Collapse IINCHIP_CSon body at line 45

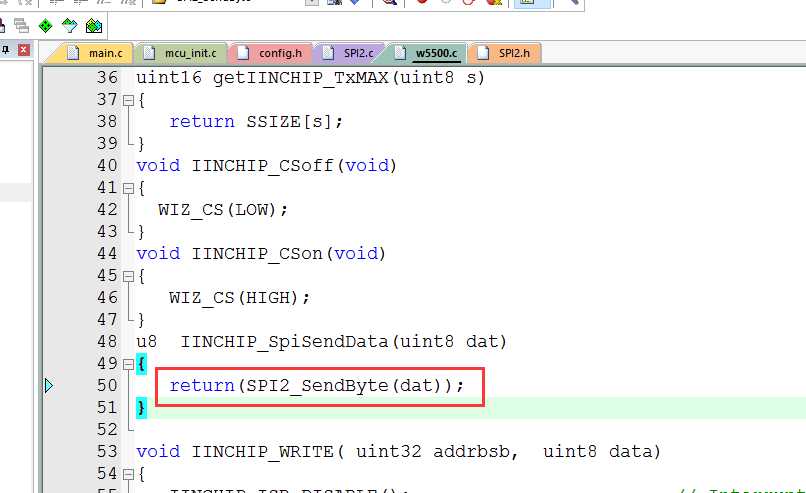pos(128,277)
